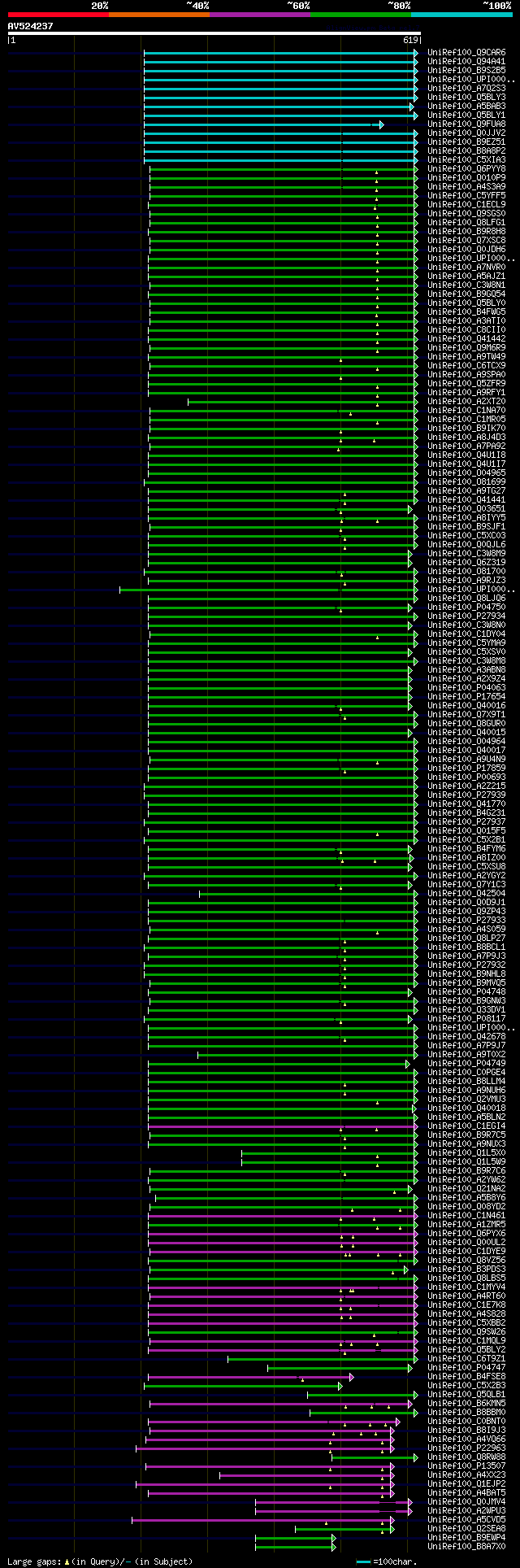
Task: Click the green alignment bar for UniRef100_A2XT20
Action: coord(303,402)
